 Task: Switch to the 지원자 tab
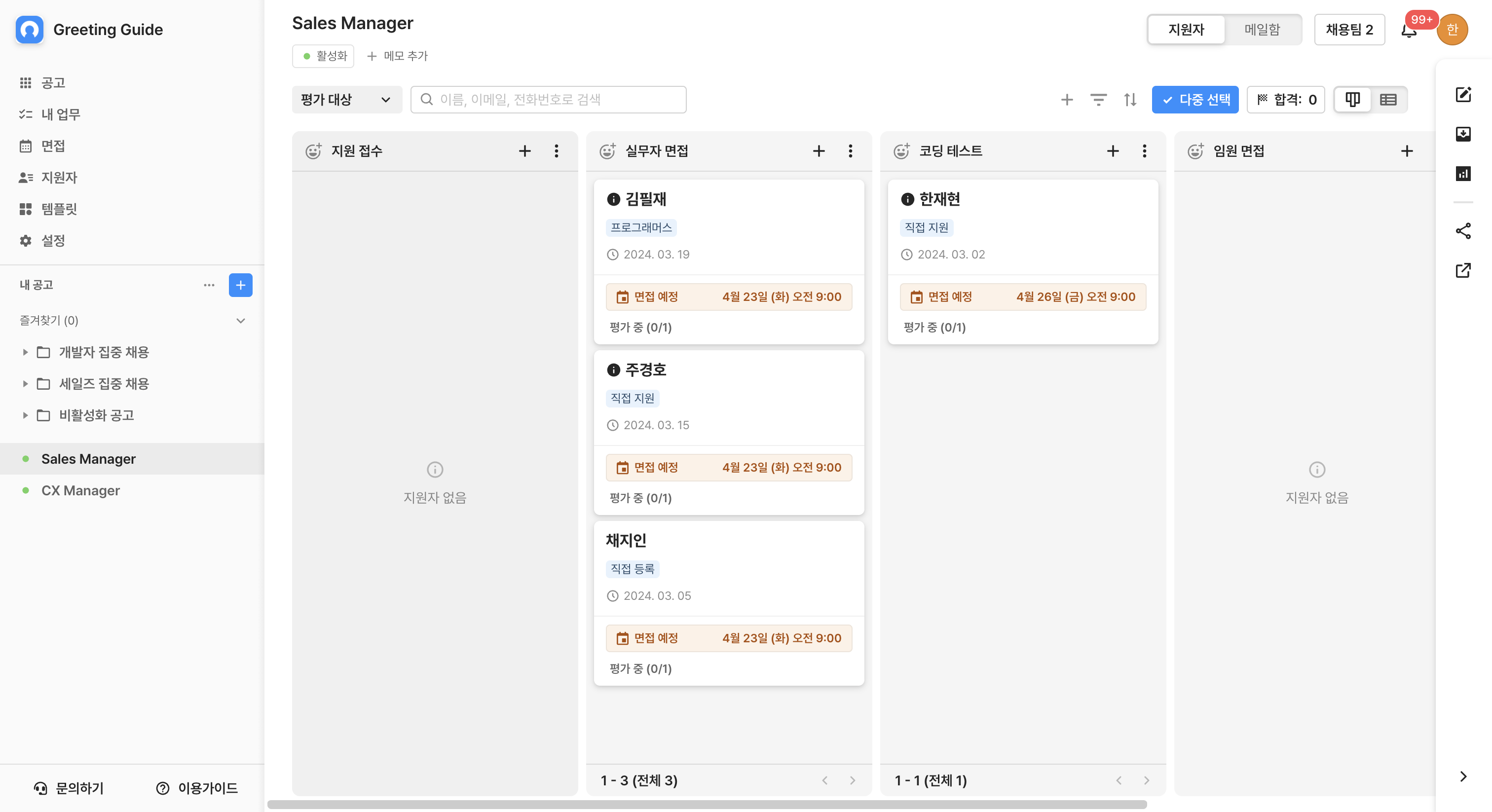pos(1186,30)
